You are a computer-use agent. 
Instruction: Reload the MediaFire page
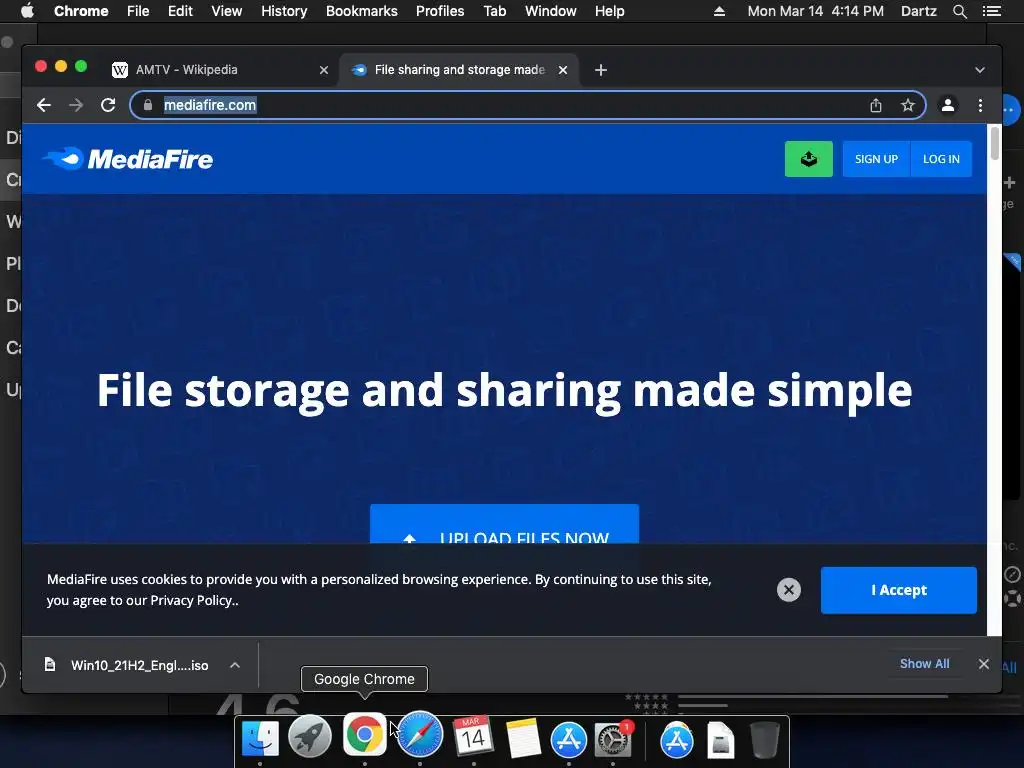[x=108, y=105]
